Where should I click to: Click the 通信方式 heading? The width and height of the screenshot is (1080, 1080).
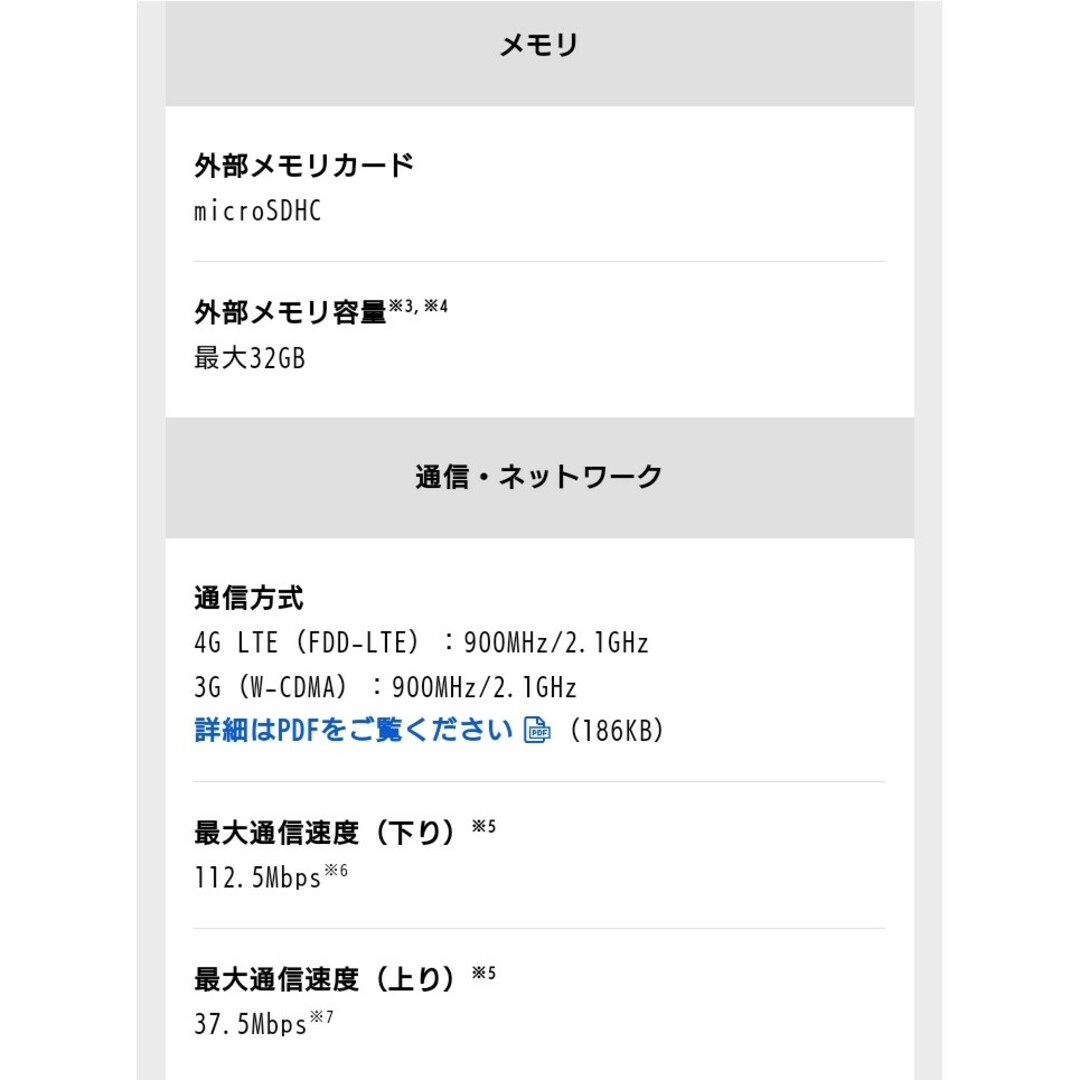pos(249,598)
